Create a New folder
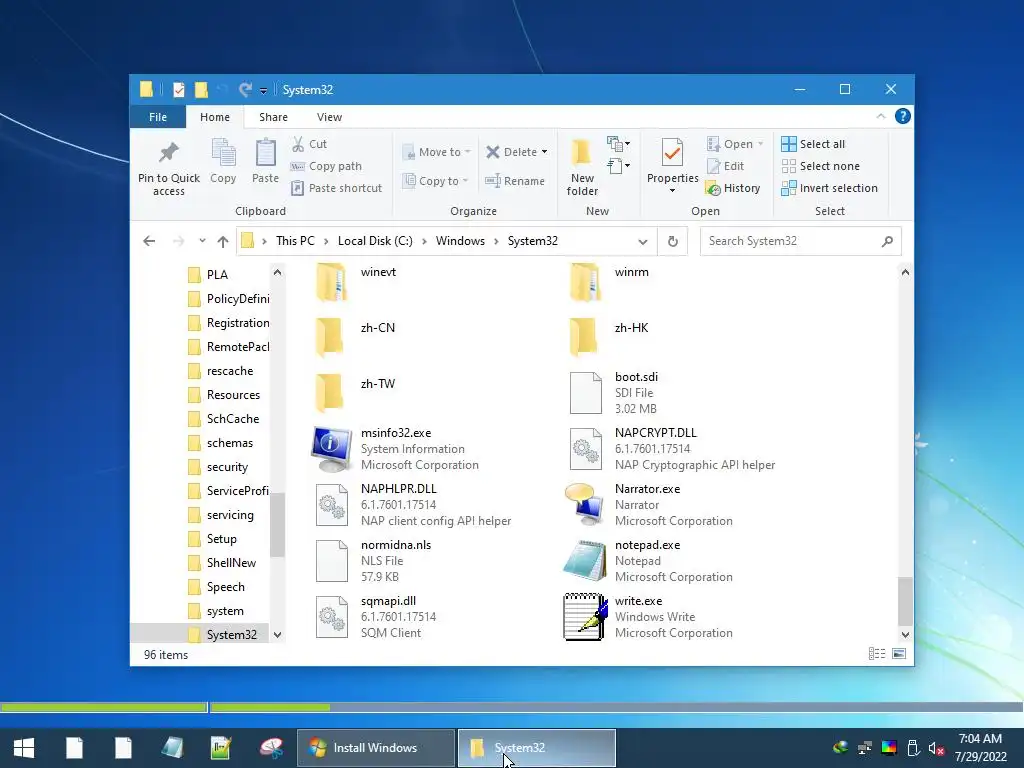 (582, 167)
